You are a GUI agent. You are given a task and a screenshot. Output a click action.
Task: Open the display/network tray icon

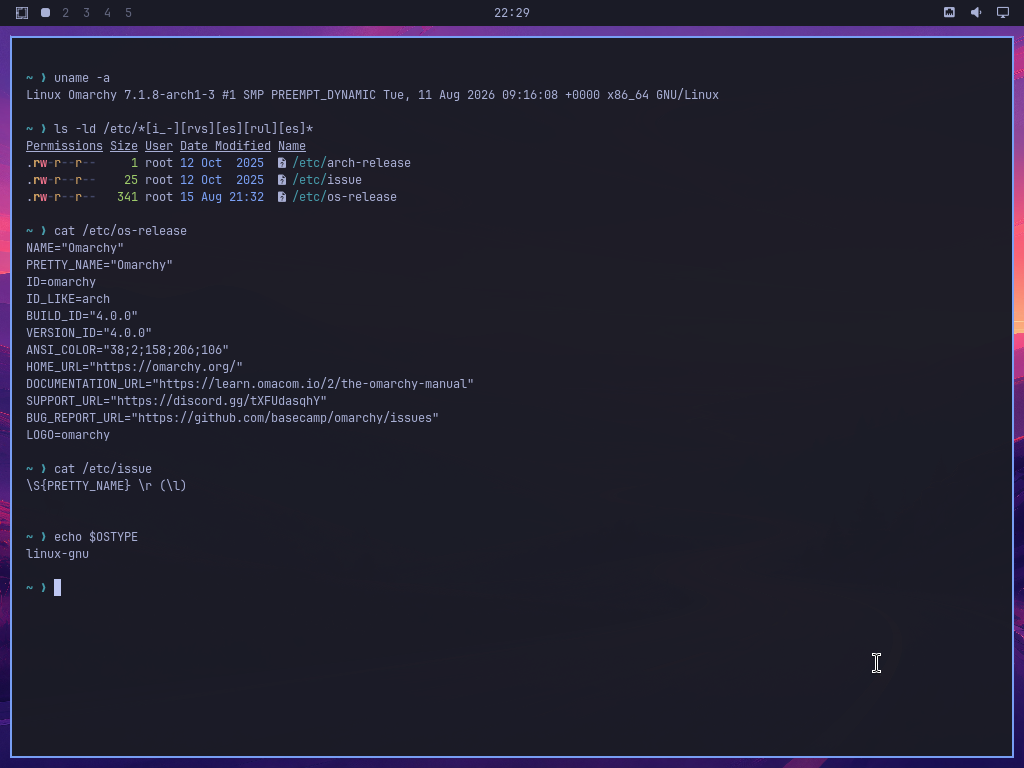(1002, 12)
